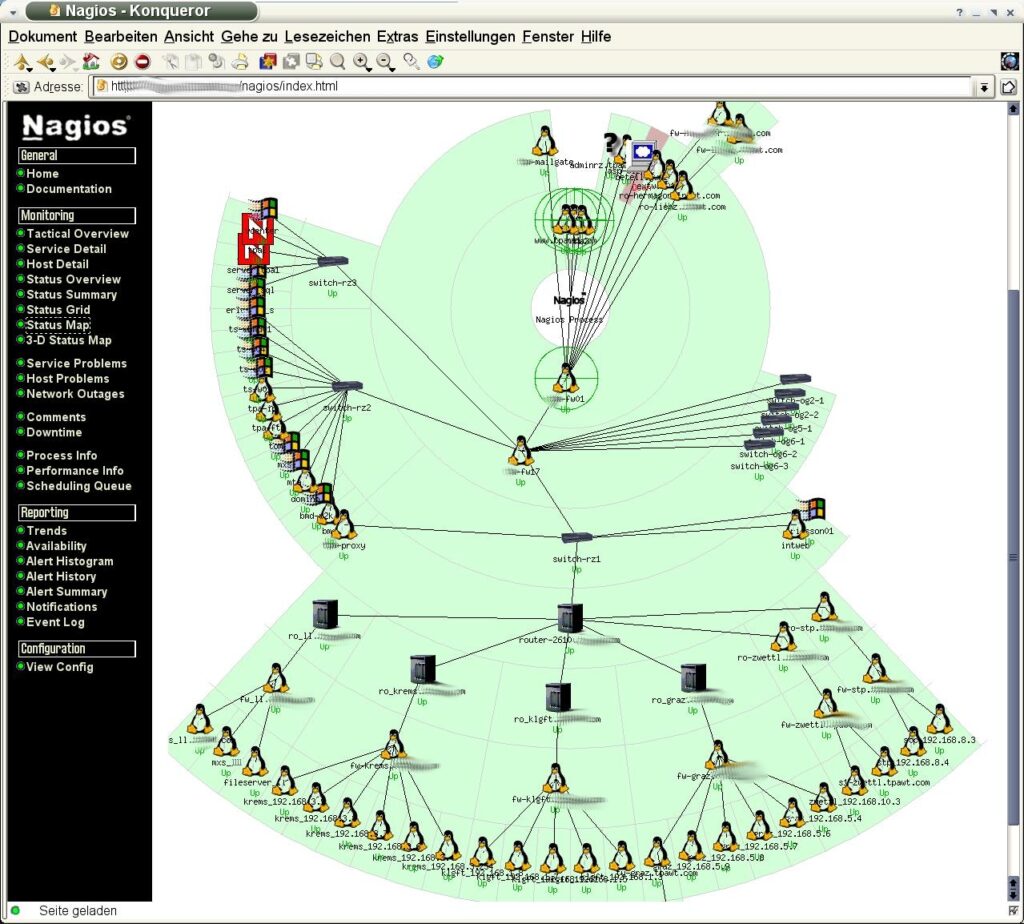1024x924 pixels.
Task: Open the Alert Histogram report link
Action: point(69,562)
